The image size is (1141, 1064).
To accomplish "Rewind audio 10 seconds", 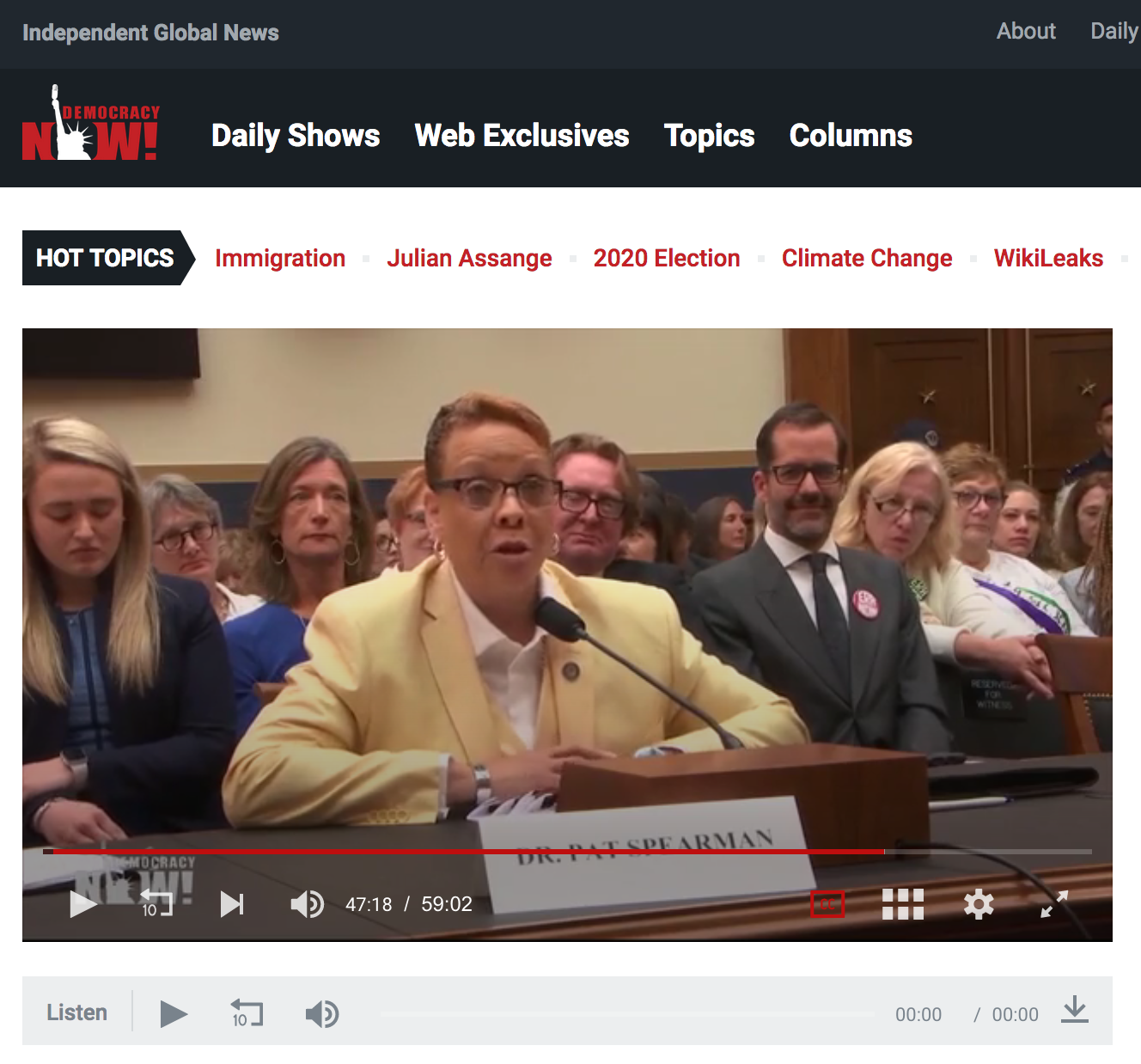I will [x=247, y=1014].
